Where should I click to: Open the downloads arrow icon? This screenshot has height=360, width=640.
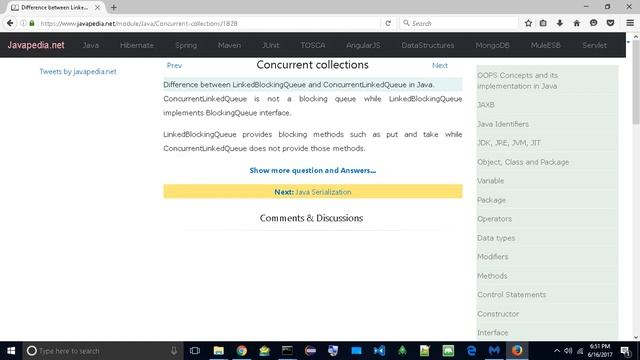[560, 23]
